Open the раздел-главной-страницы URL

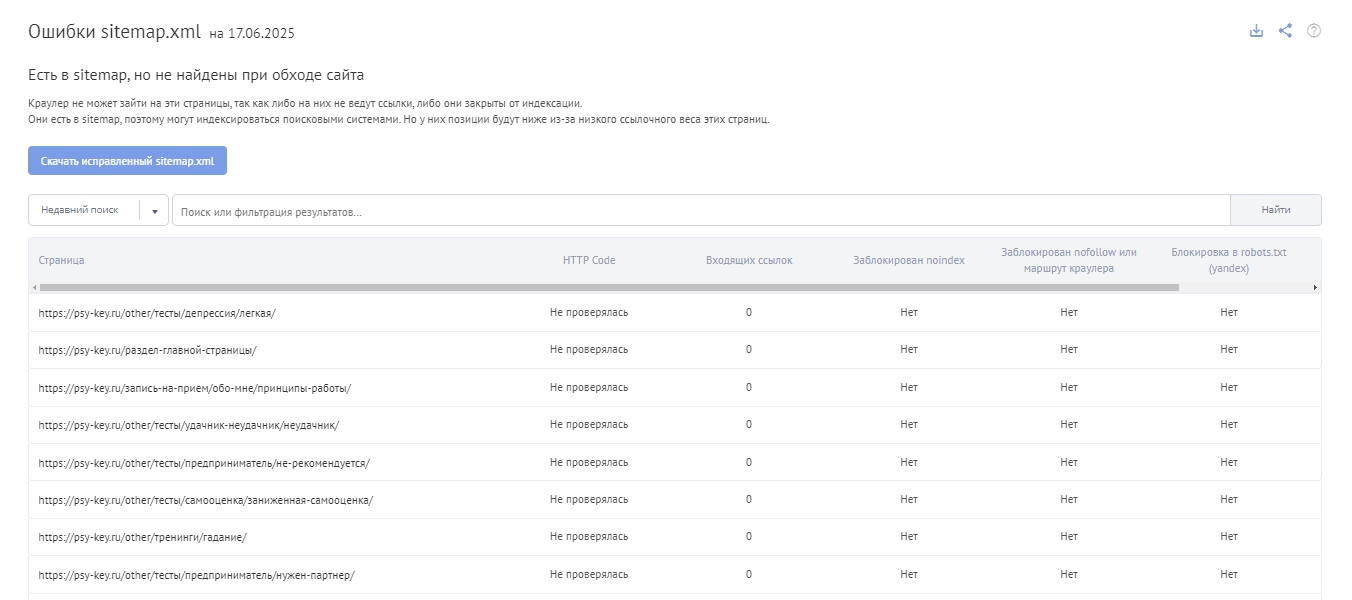148,350
